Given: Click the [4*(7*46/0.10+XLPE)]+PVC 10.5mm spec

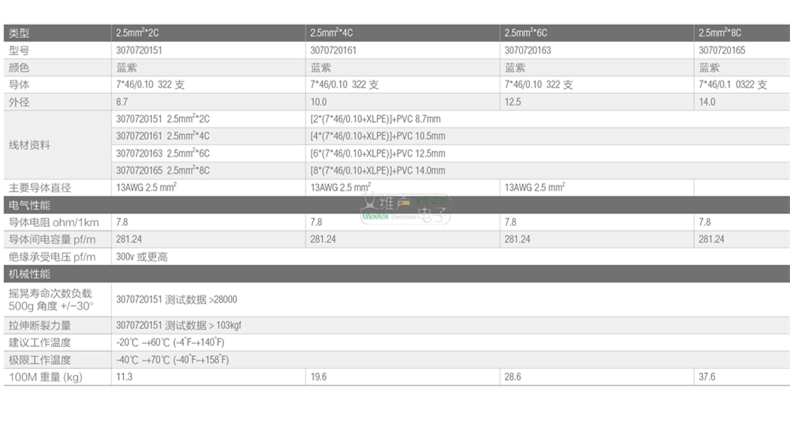Looking at the screenshot, I should (378, 136).
